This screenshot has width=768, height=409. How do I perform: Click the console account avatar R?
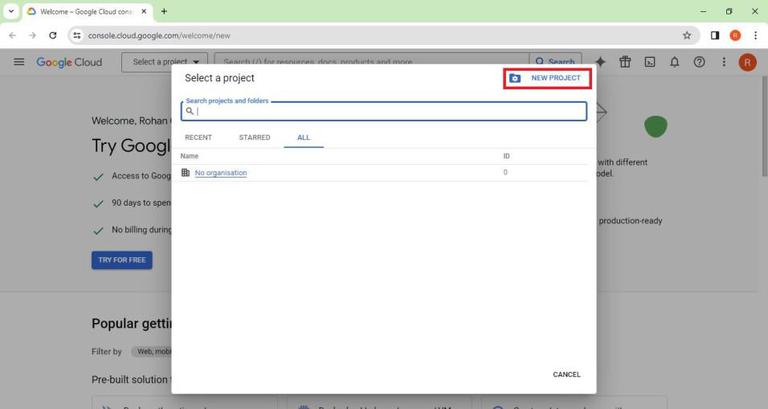point(747,62)
